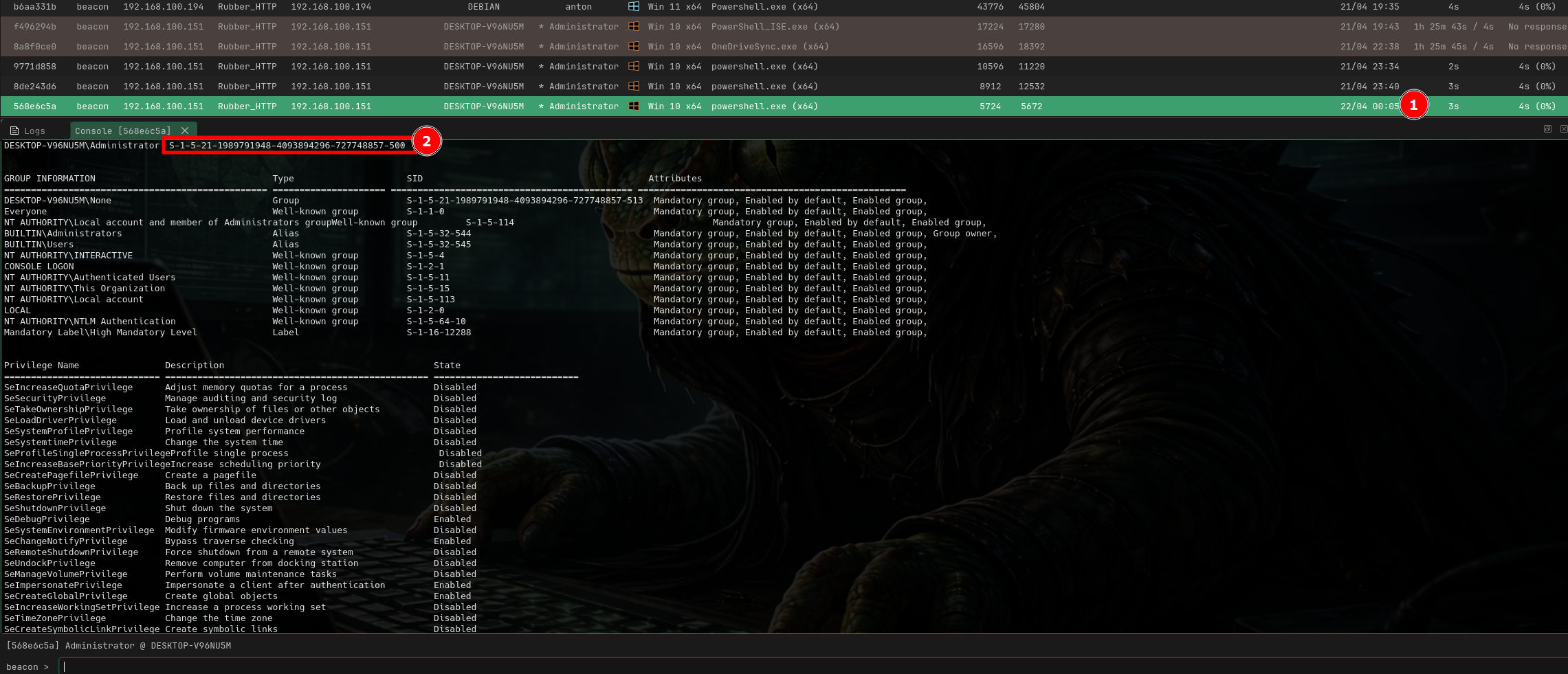Close the console panel with the corner X icon
Screen dimensions: 1568x674
coord(1563,129)
